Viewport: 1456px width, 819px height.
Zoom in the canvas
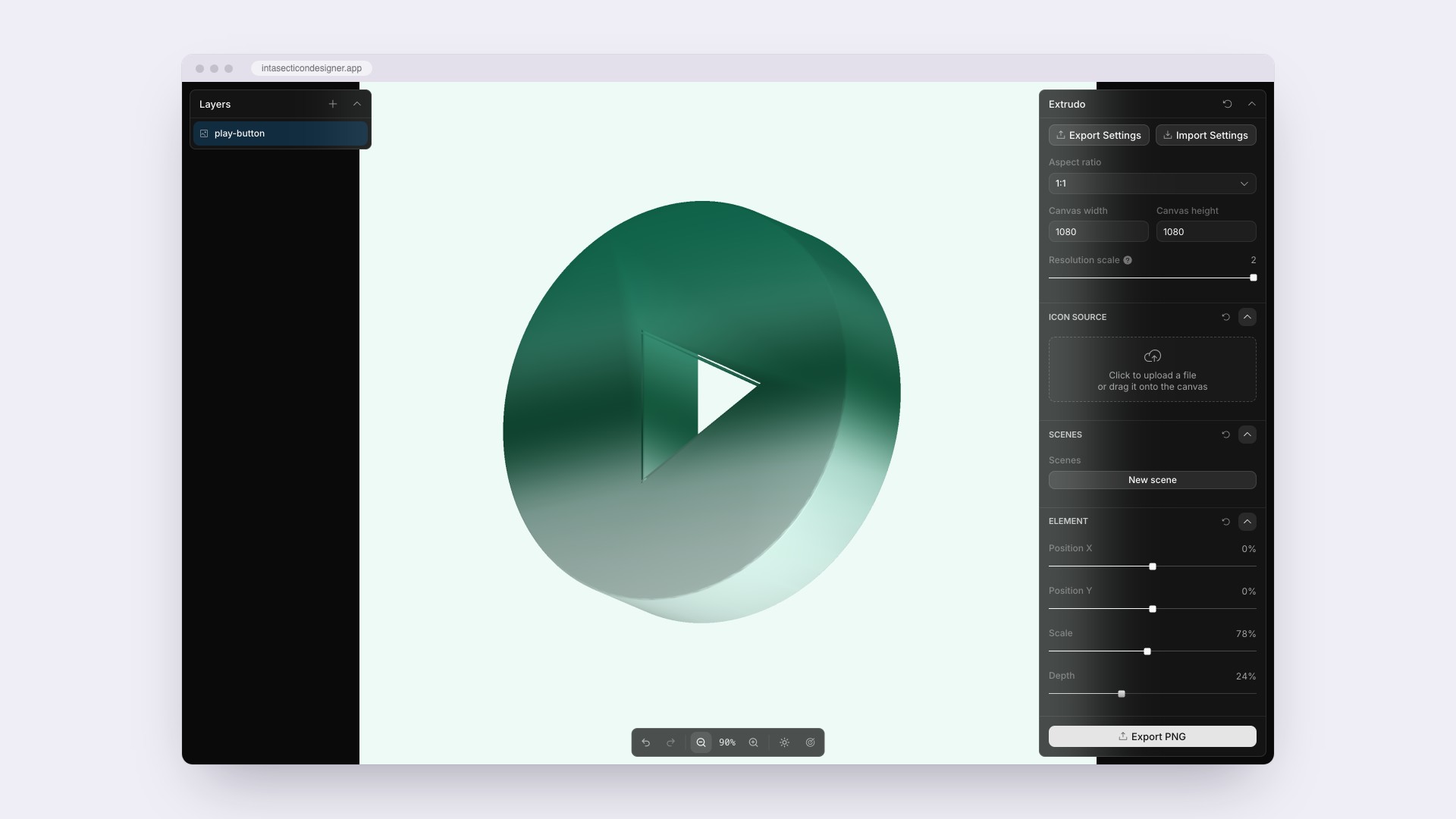tap(753, 742)
